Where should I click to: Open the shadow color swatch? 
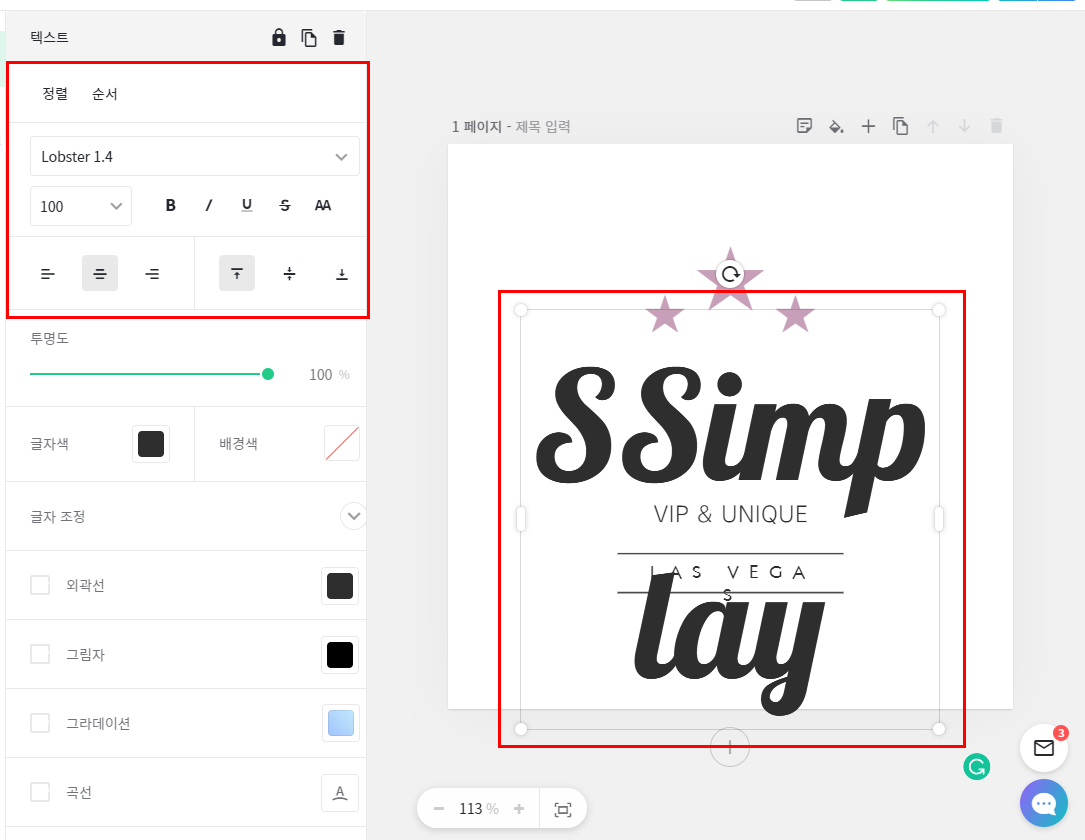(340, 655)
